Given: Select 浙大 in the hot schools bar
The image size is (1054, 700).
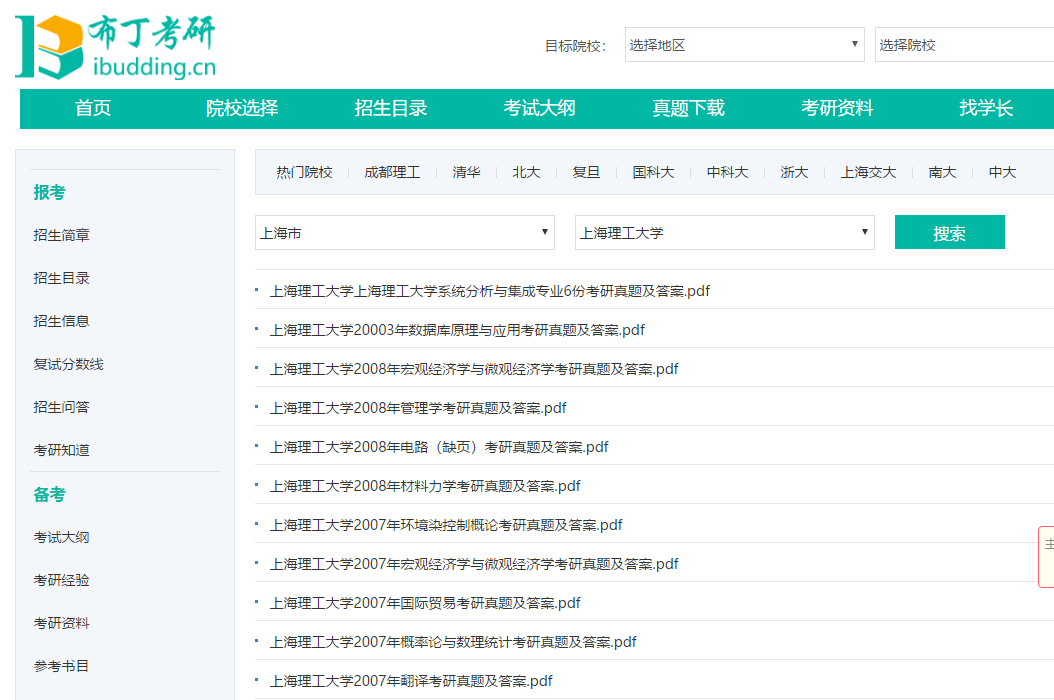Looking at the screenshot, I should pos(795,172).
